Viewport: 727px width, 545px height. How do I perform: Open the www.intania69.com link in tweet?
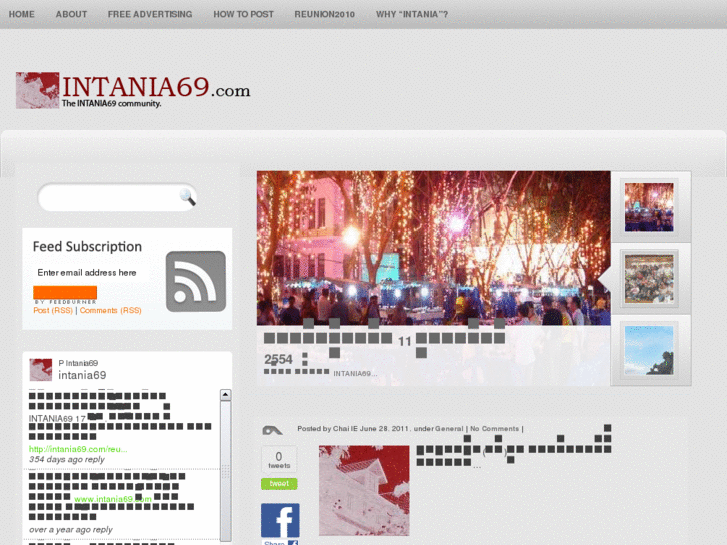(x=113, y=499)
